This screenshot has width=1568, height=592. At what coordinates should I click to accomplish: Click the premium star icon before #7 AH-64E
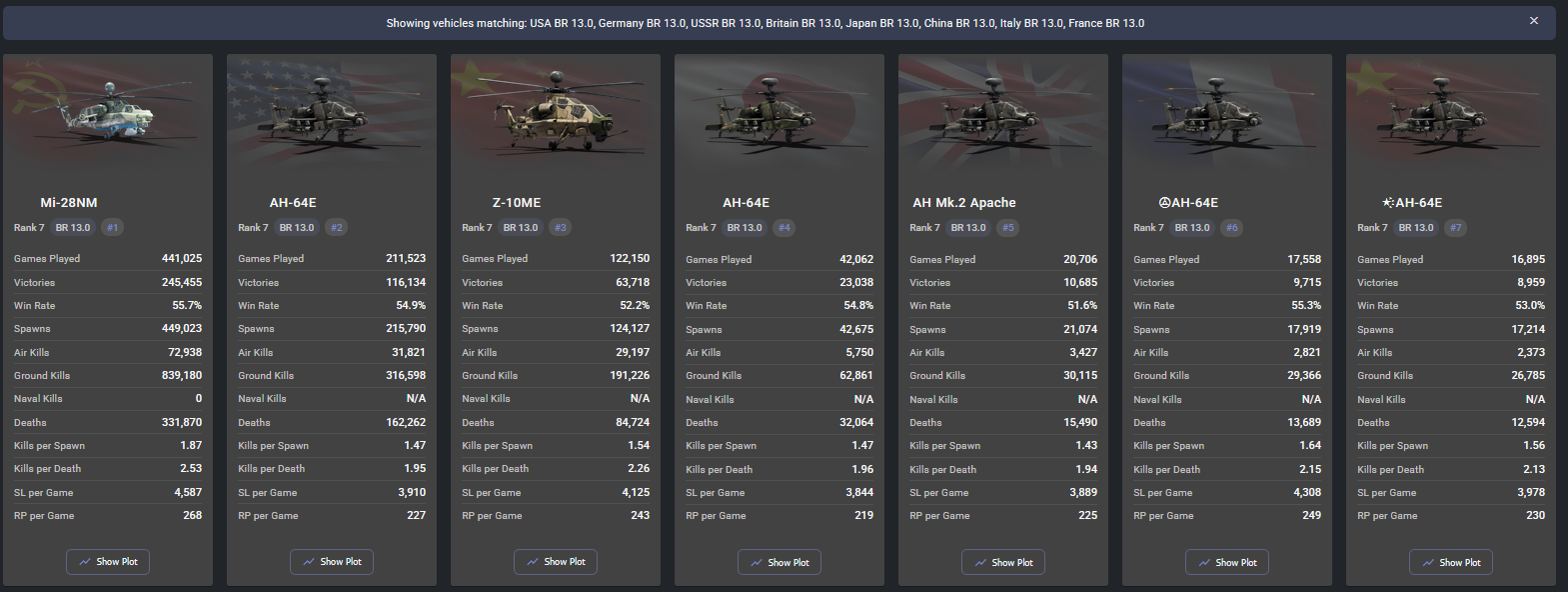click(1388, 202)
